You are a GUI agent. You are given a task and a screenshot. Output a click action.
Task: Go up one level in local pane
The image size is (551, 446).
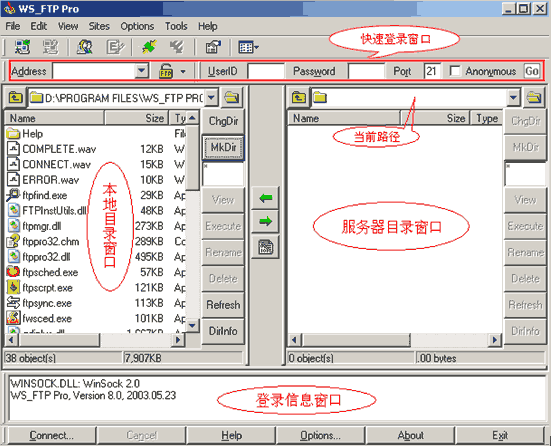15,97
